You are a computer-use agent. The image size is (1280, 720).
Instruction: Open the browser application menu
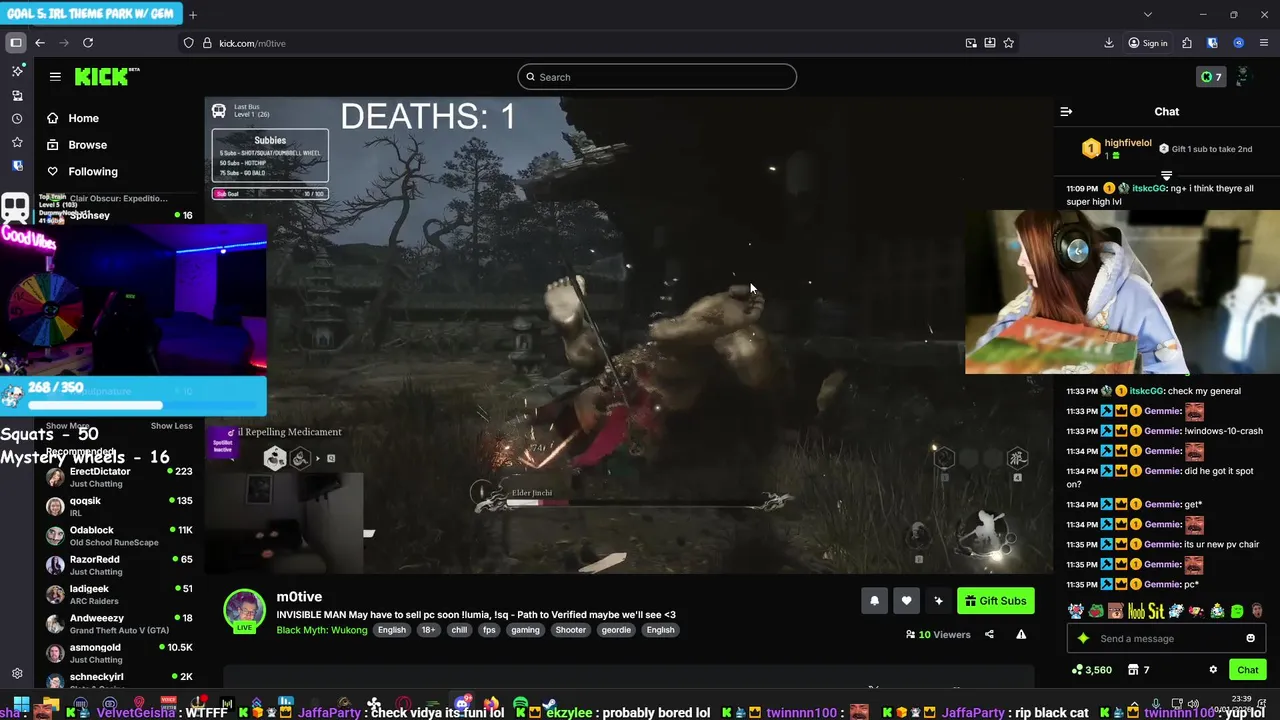1264,43
